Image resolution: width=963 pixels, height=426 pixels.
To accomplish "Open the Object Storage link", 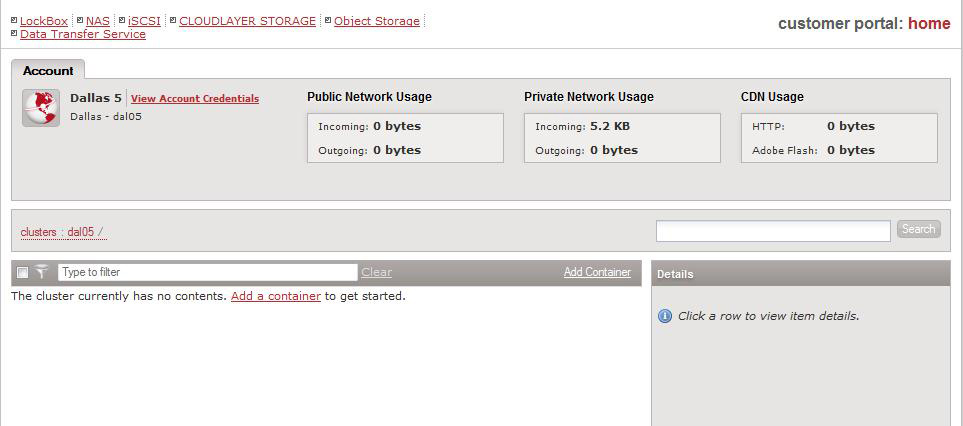I will 377,21.
